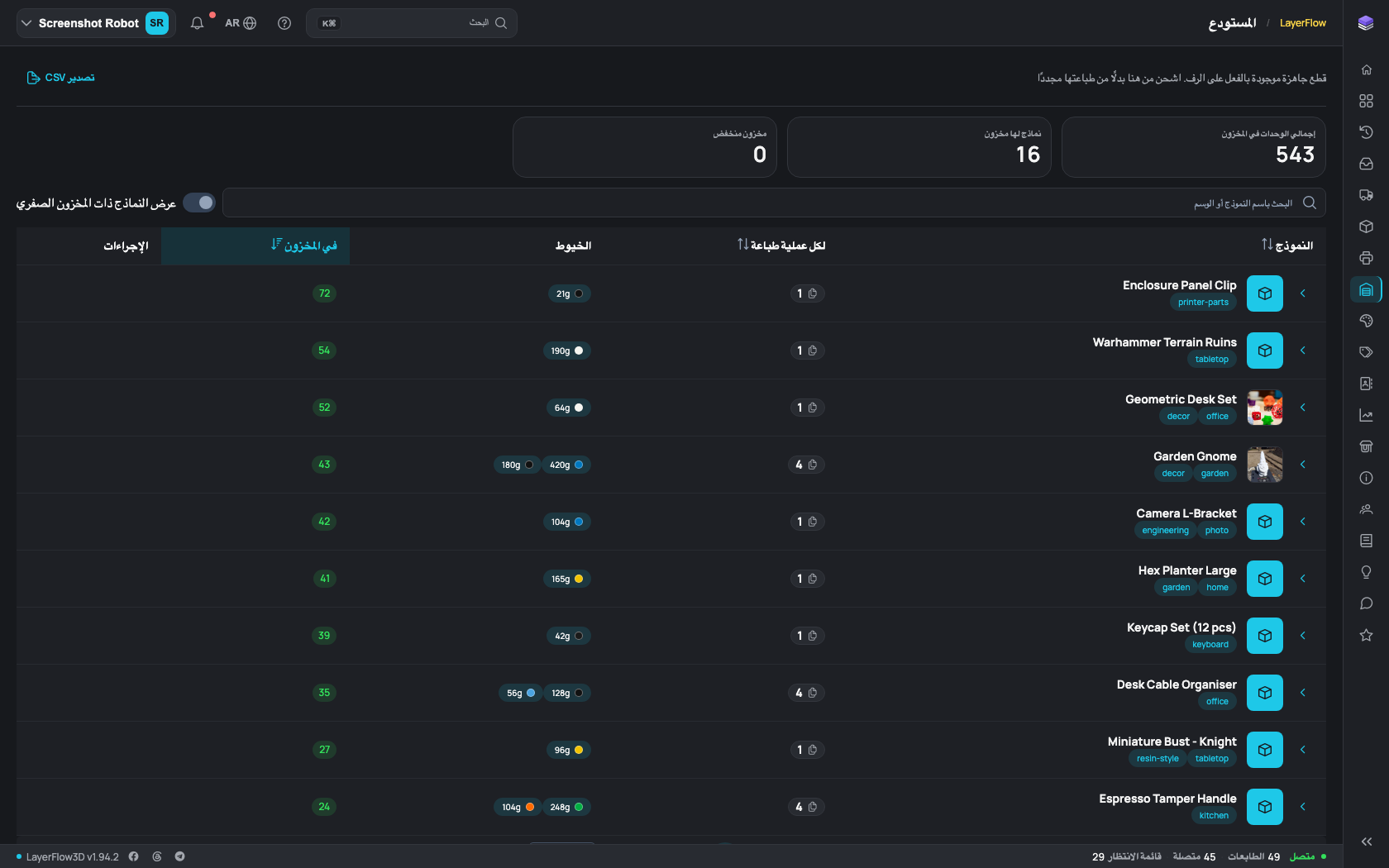Open the notifications bell
This screenshot has height=868, width=1389.
point(197,23)
